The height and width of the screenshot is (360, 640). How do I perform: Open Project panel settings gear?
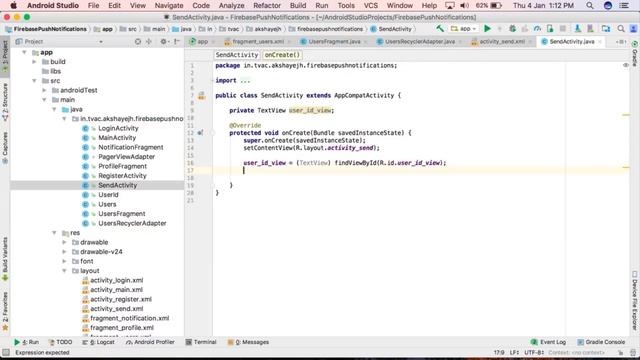coord(164,42)
